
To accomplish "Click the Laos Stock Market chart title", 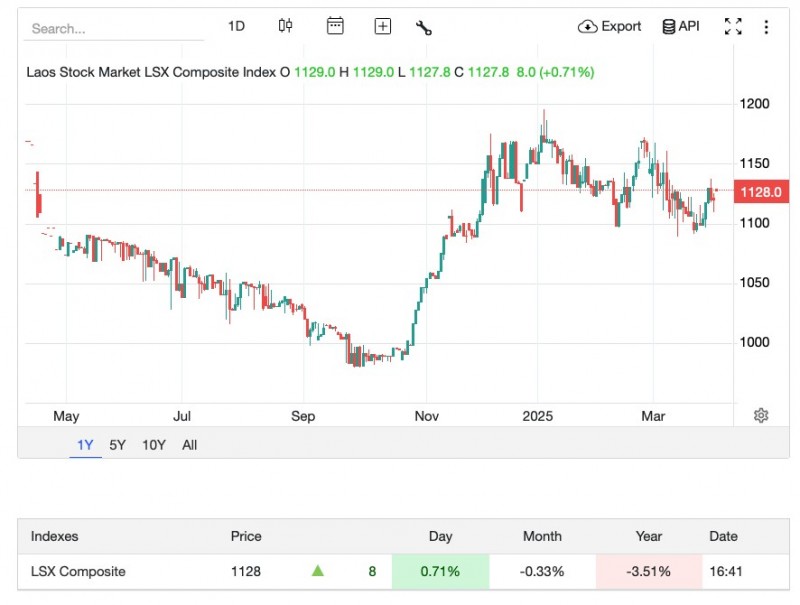I will (x=152, y=72).
